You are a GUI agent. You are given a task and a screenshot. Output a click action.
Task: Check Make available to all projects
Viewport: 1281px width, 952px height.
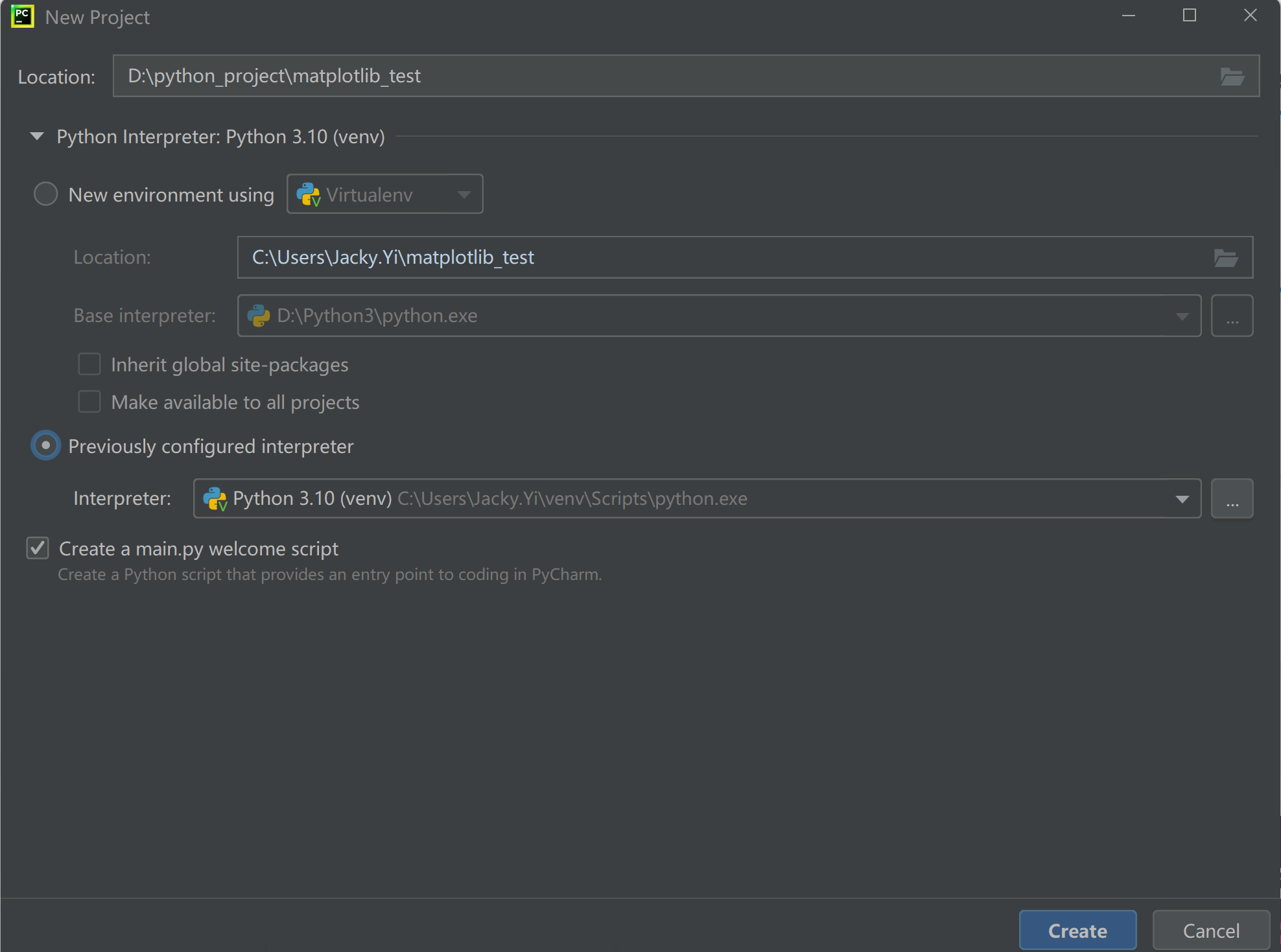tap(89, 402)
